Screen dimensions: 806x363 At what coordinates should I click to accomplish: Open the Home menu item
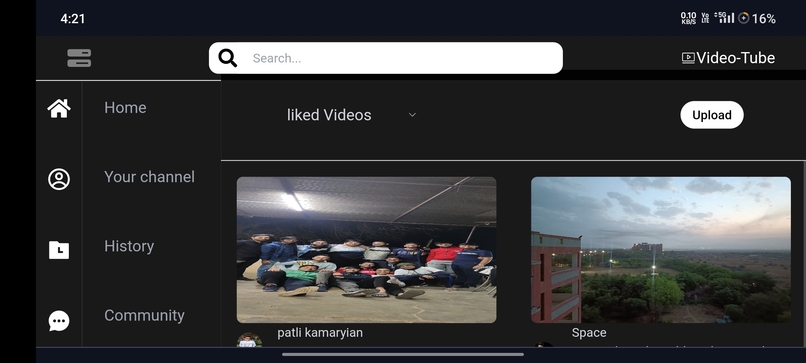pos(125,107)
